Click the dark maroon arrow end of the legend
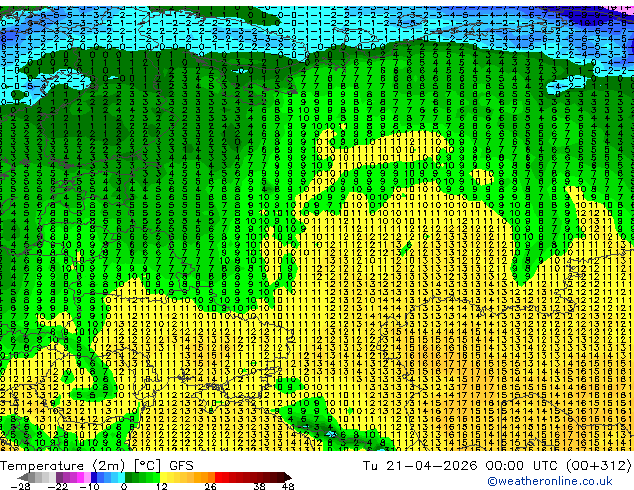This screenshot has height=490, width=634. click(x=287, y=477)
